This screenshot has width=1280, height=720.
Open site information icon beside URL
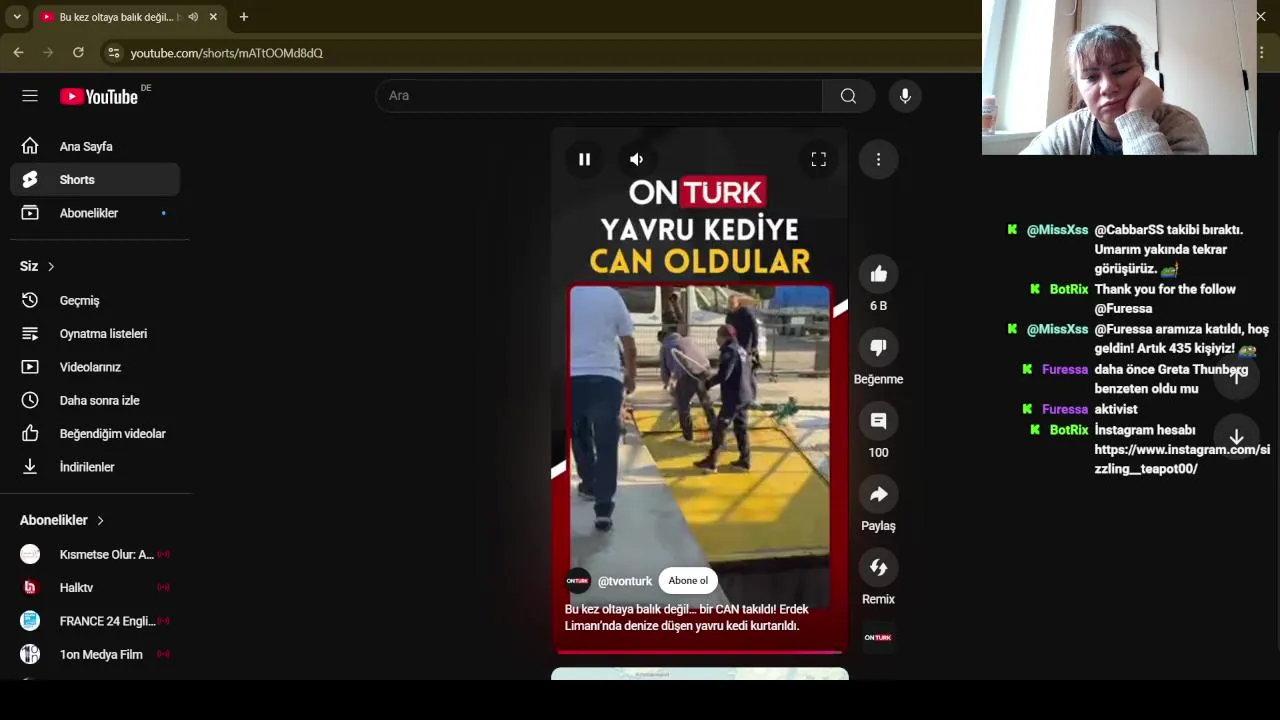(x=113, y=53)
